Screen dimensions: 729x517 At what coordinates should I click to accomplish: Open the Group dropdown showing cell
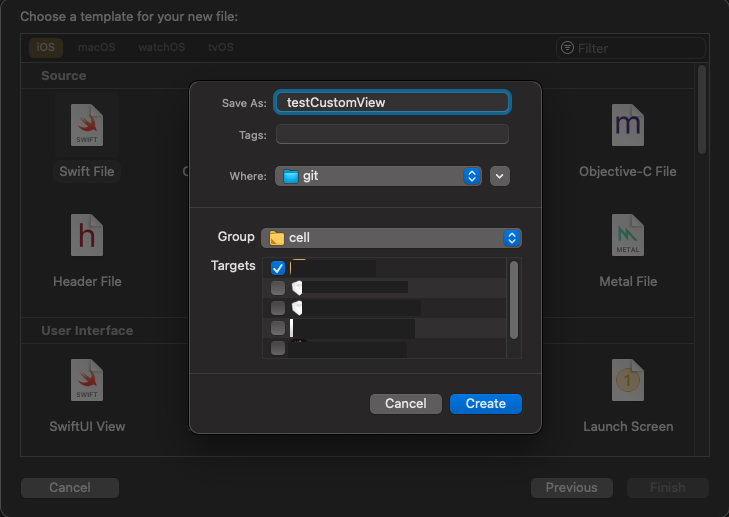pyautogui.click(x=391, y=238)
